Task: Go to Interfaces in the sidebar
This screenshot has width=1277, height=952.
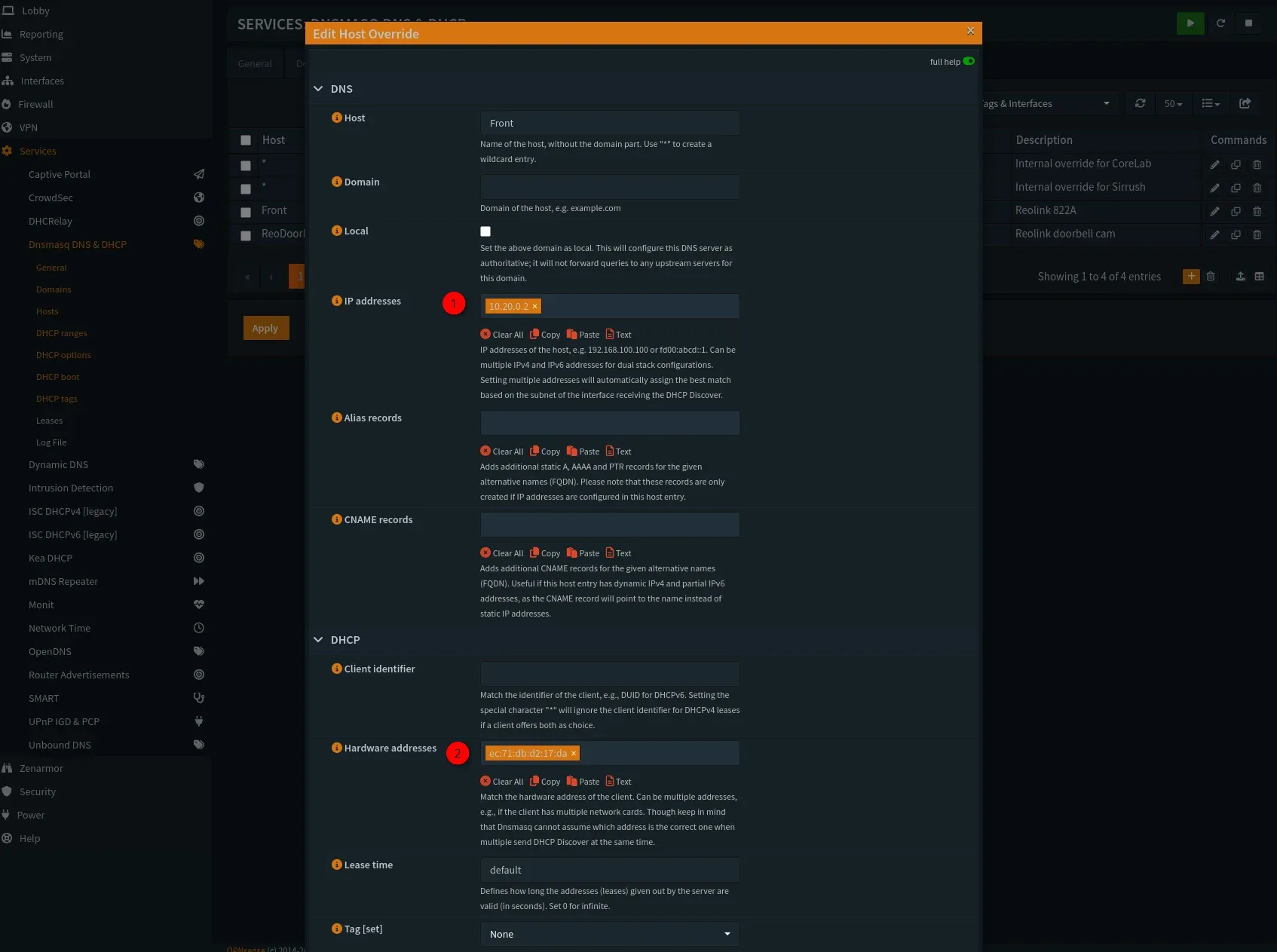Action: pos(42,81)
